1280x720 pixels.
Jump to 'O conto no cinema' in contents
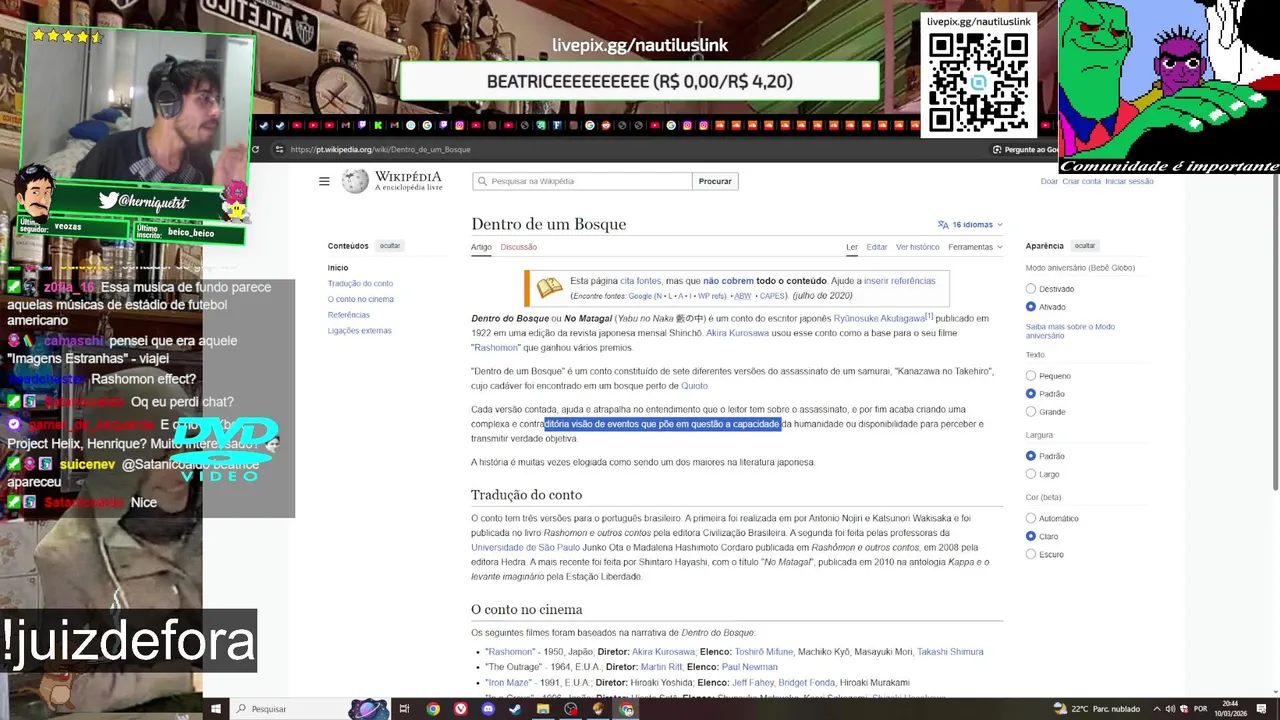pyautogui.click(x=361, y=299)
